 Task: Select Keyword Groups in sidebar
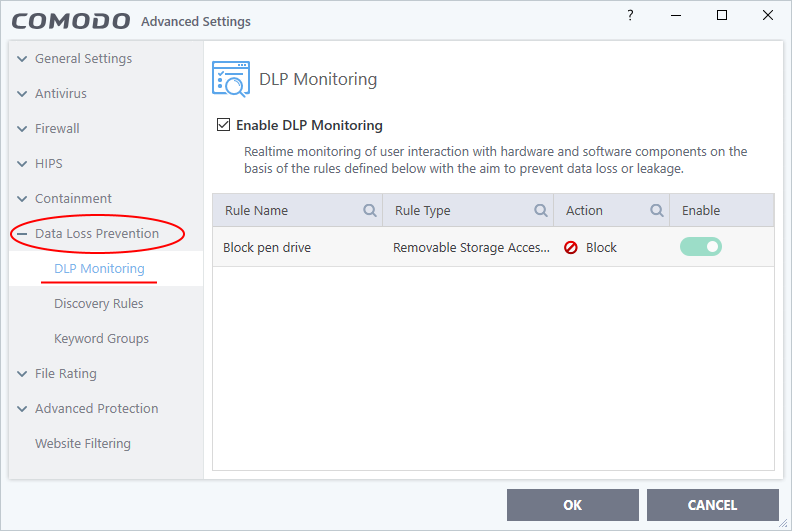point(101,339)
